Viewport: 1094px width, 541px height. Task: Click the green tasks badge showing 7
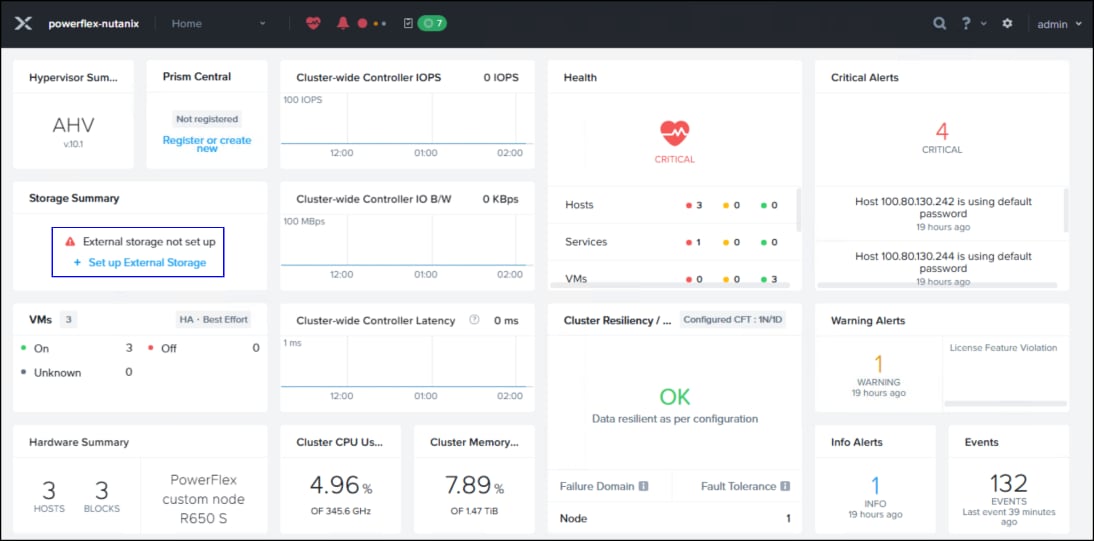432,23
